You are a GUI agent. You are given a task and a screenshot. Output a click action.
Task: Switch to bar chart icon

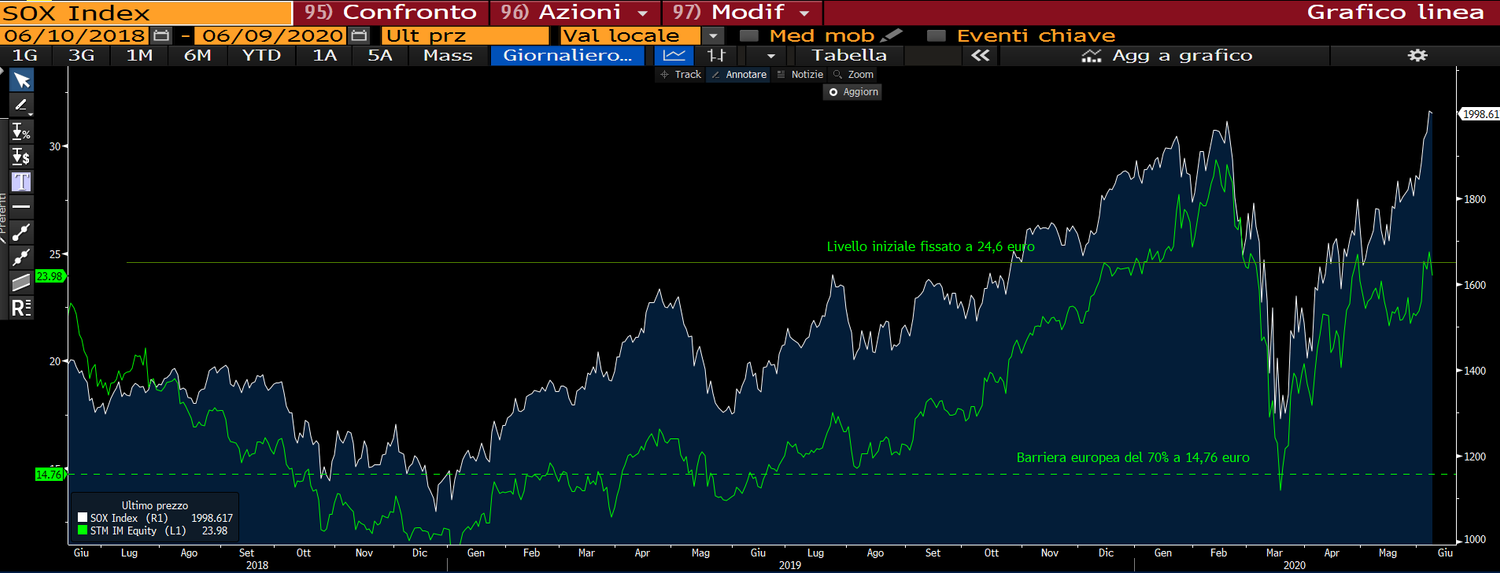[716, 55]
